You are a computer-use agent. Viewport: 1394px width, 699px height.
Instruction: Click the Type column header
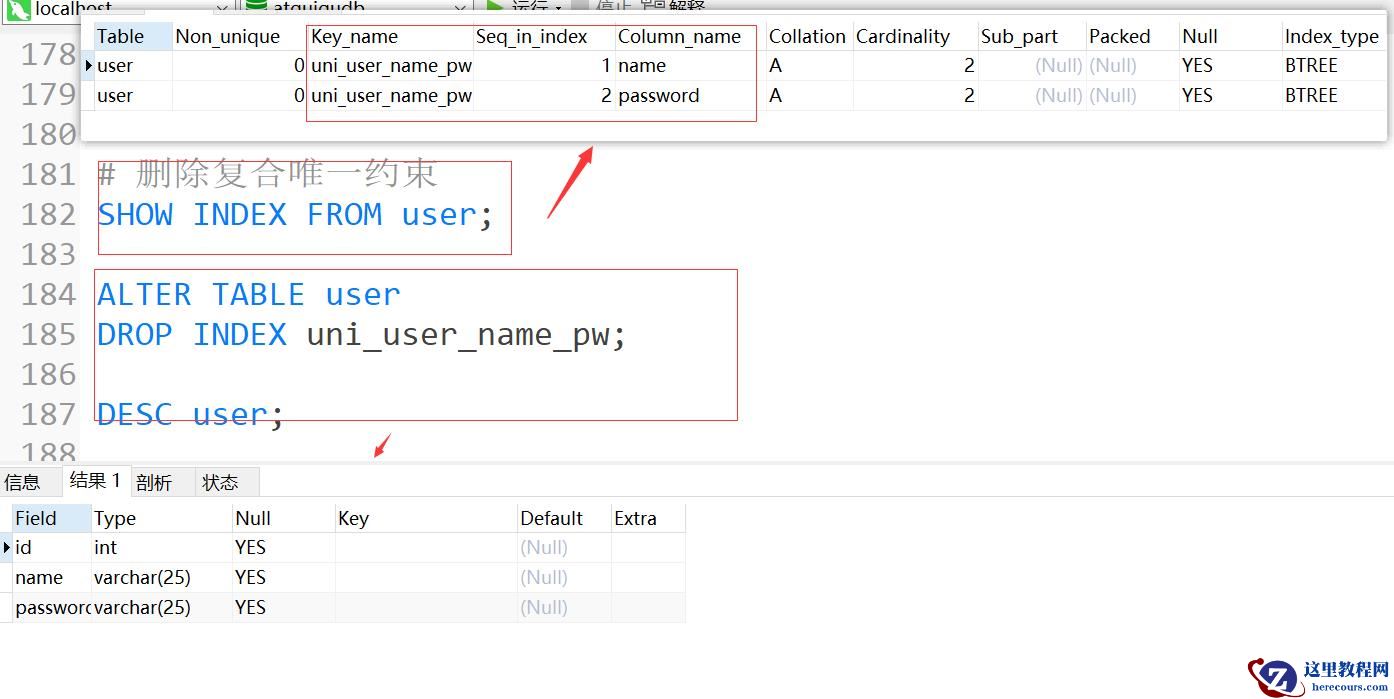161,518
